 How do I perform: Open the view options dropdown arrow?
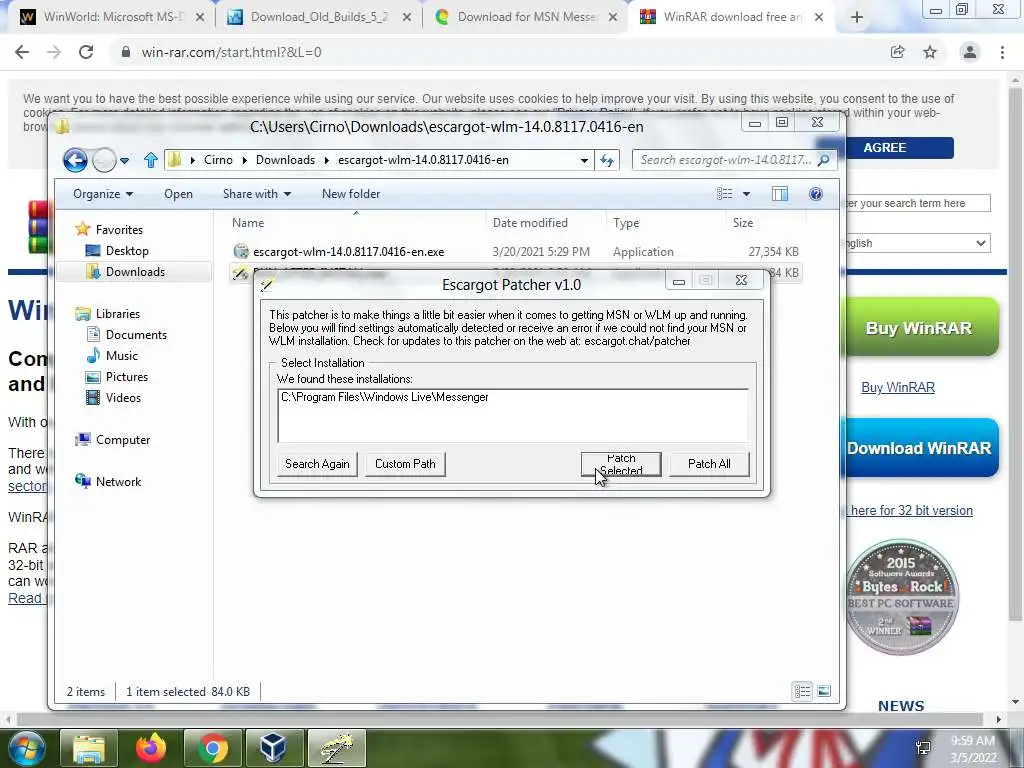coord(746,194)
